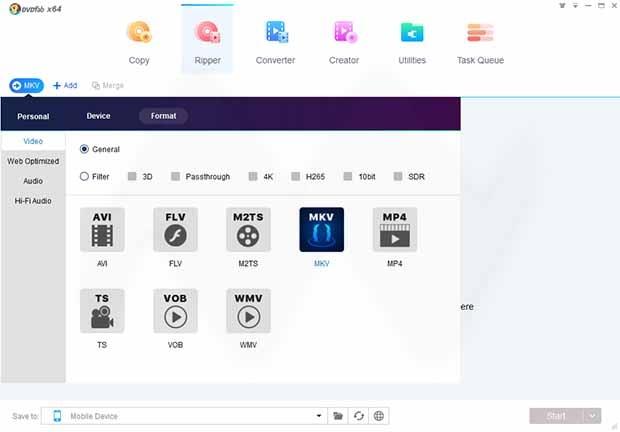Switch to the Device tab
Screen dimensions: 620x432
98,116
